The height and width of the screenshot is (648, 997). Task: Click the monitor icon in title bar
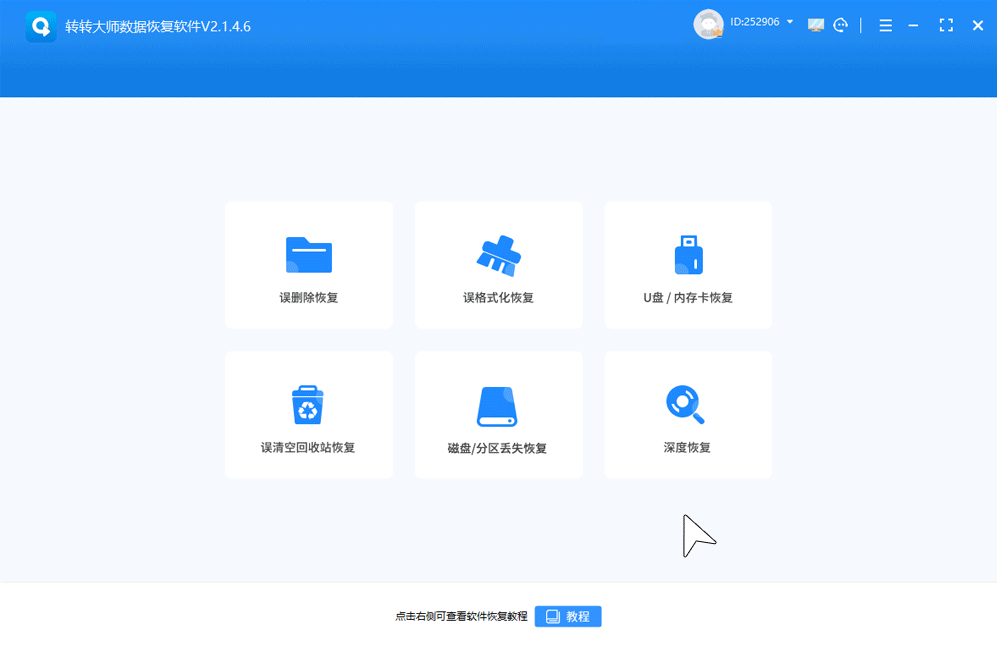(x=816, y=26)
